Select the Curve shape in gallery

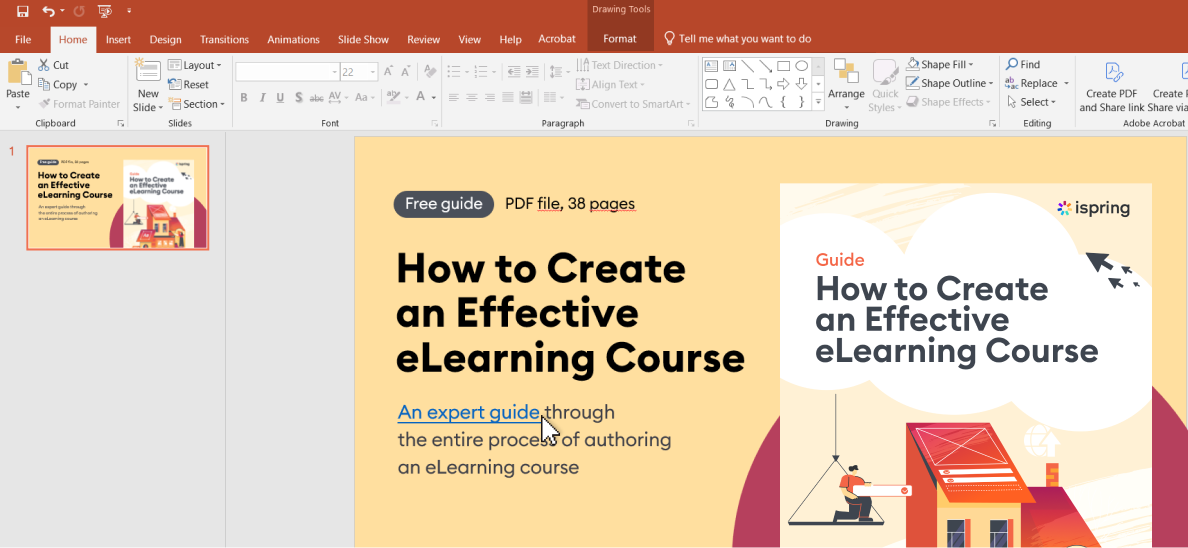(x=766, y=101)
